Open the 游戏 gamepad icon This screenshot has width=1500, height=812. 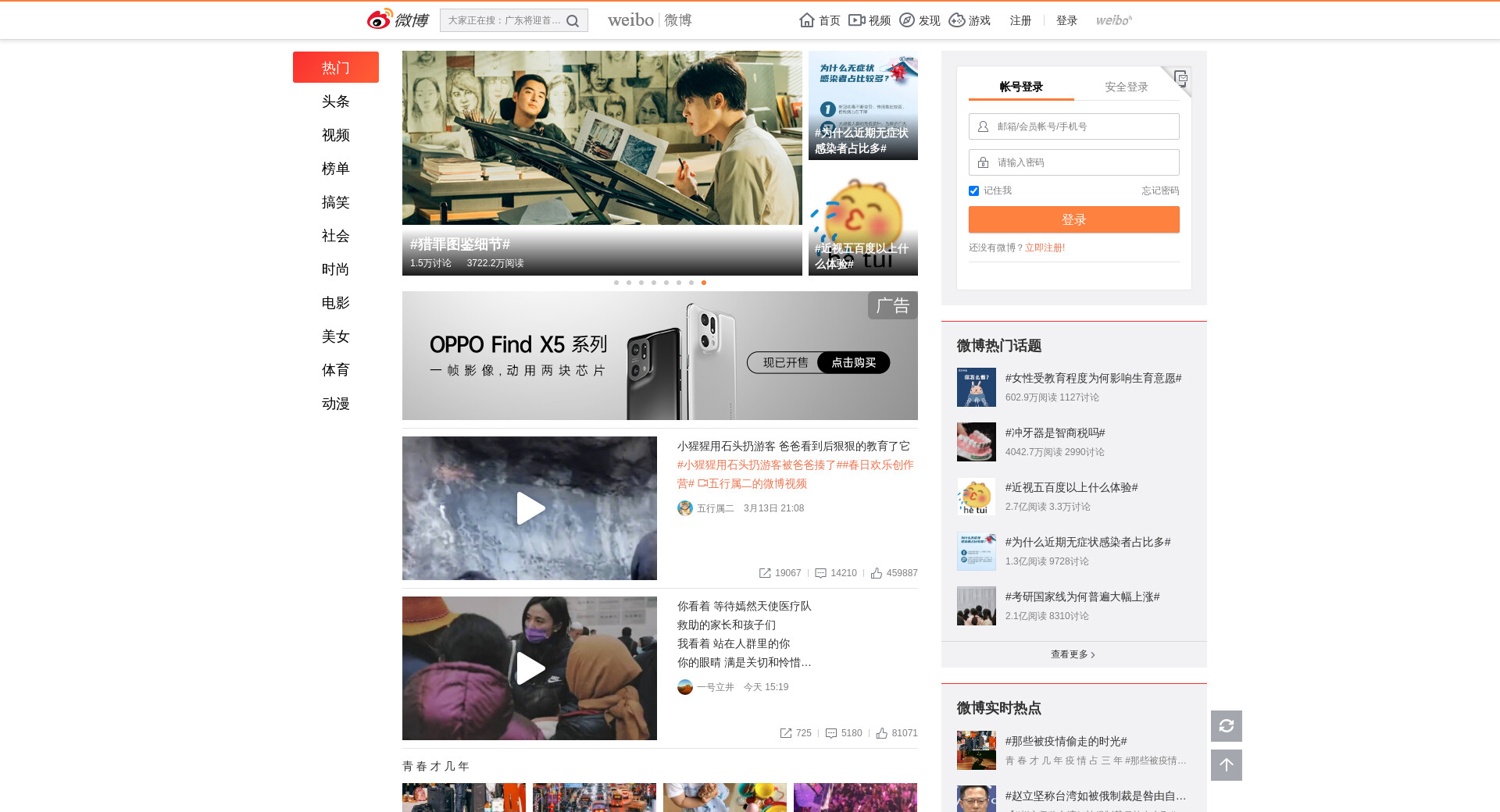click(957, 20)
